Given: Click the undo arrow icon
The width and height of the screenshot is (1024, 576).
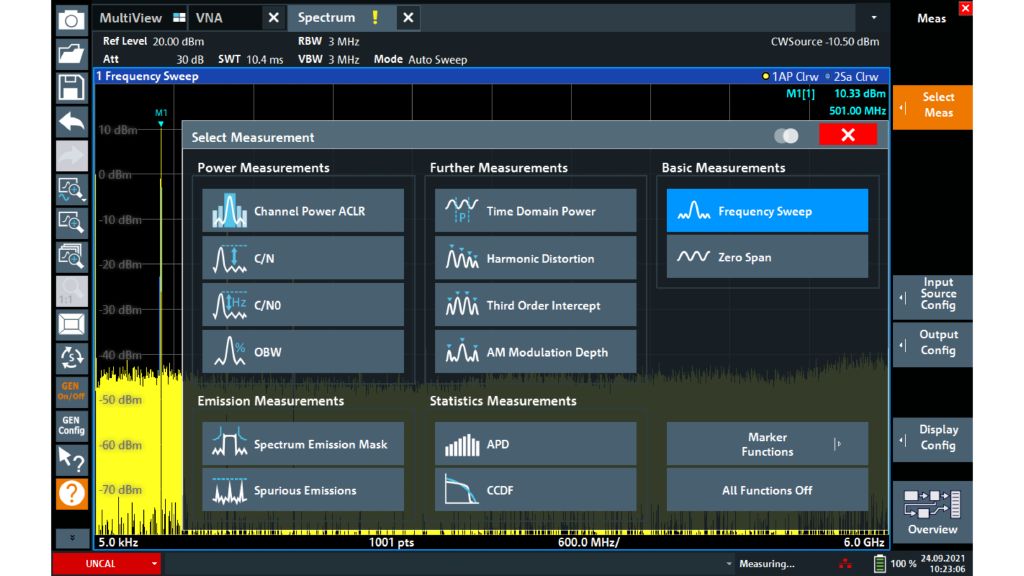Looking at the screenshot, I should (x=71, y=121).
